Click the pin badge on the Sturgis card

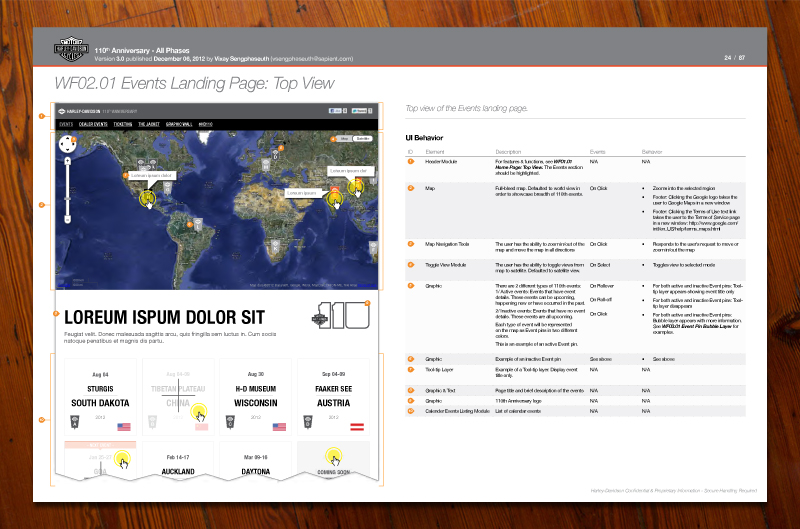(x=74, y=422)
